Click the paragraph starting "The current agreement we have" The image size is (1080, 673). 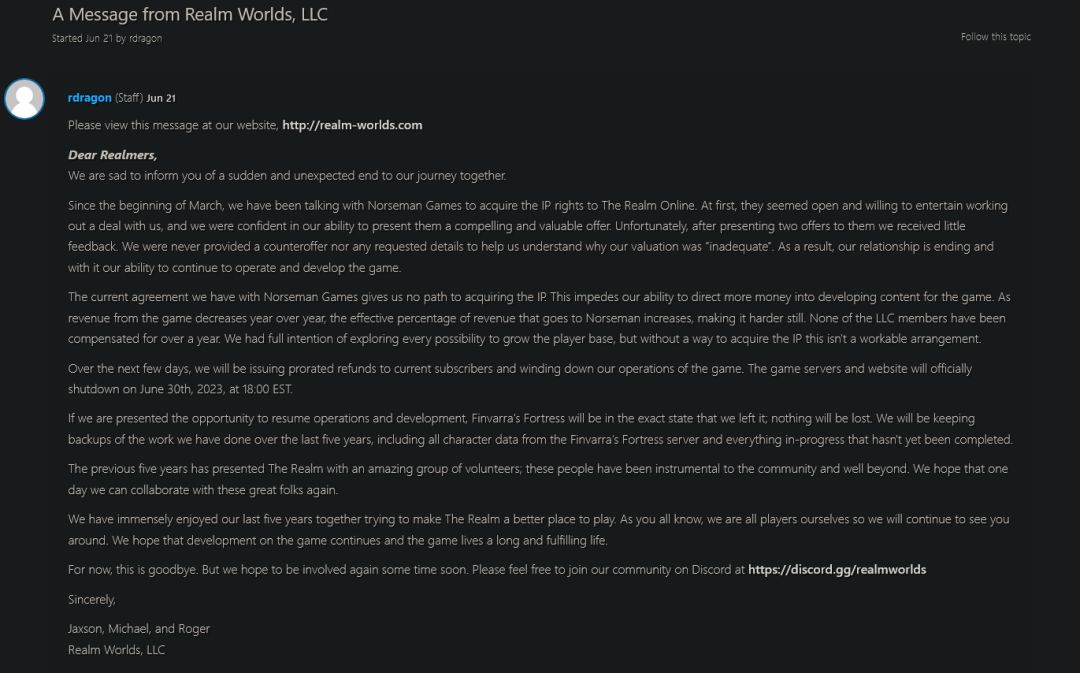538,318
